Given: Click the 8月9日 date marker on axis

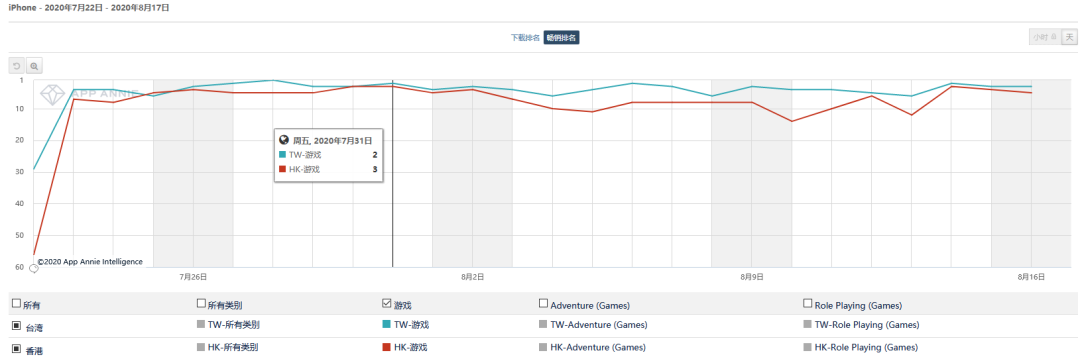Looking at the screenshot, I should click(751, 277).
